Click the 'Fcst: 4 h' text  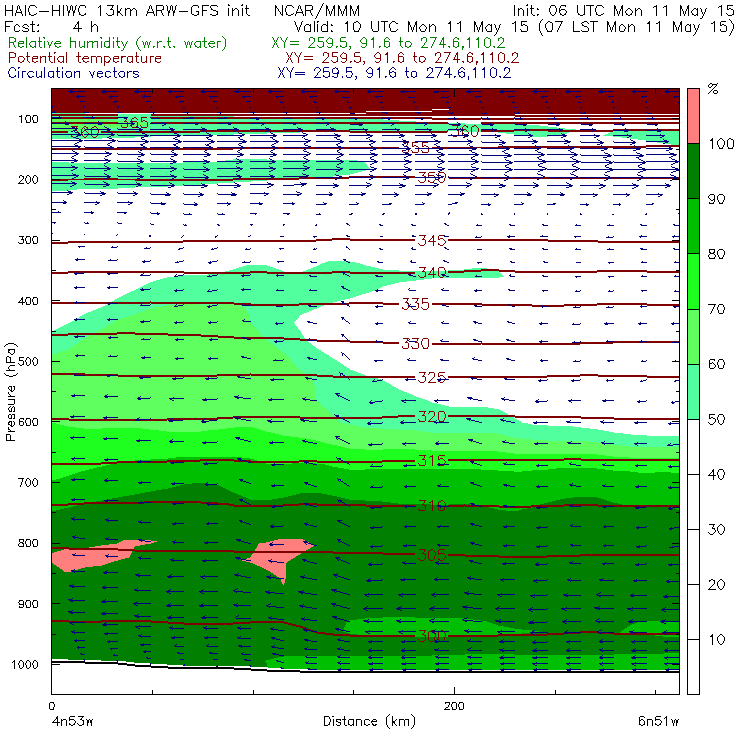coord(51,27)
